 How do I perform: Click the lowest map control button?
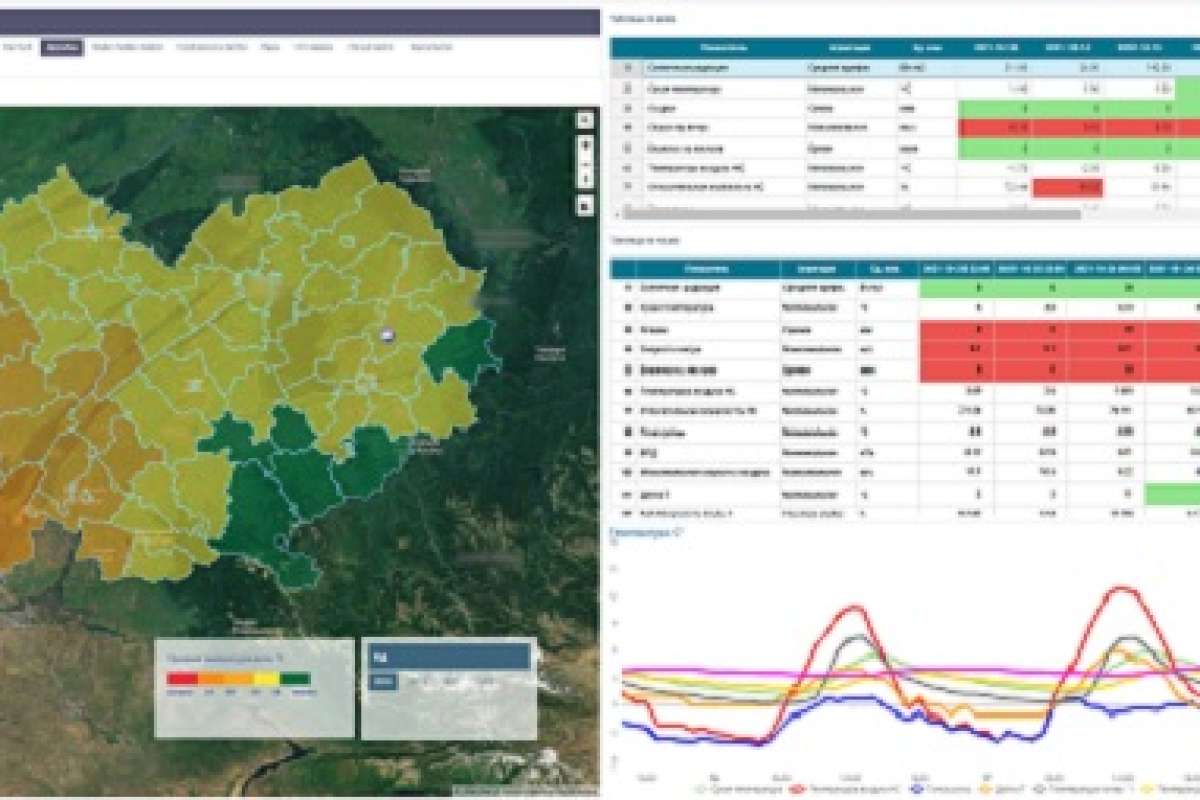(x=586, y=206)
